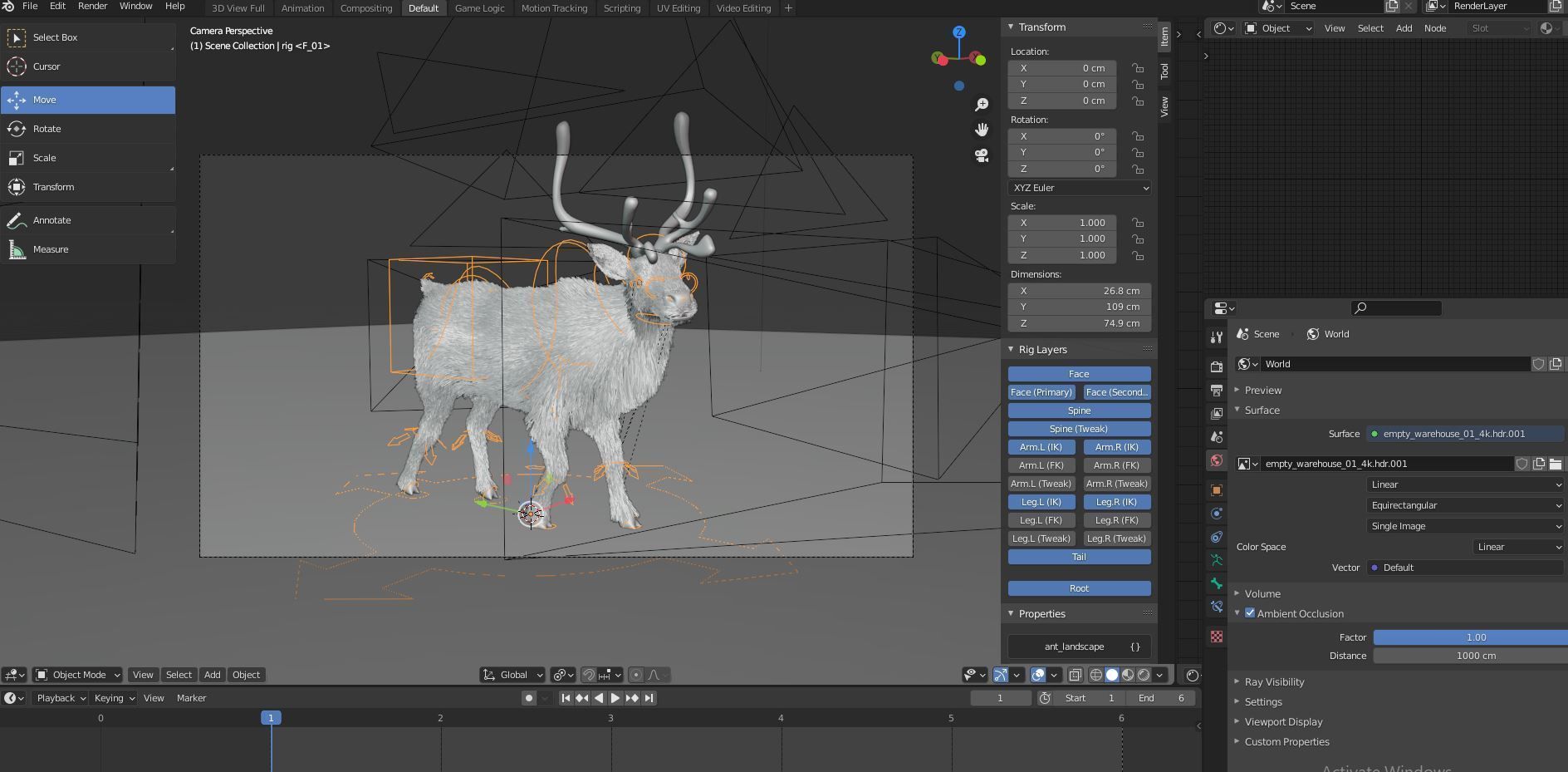The image size is (1568, 772).
Task: Open the Scene properties tab icon
Action: [1217, 436]
